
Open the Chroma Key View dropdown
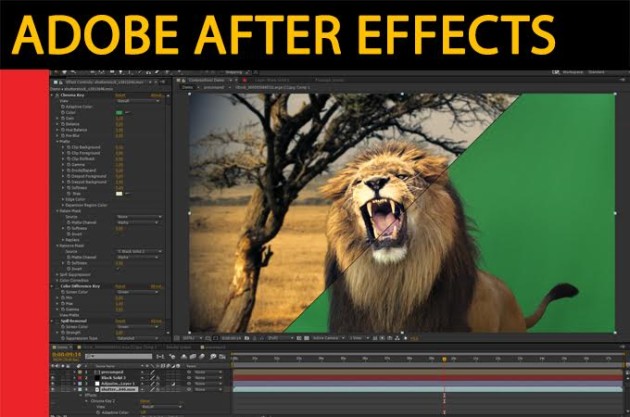[137, 101]
